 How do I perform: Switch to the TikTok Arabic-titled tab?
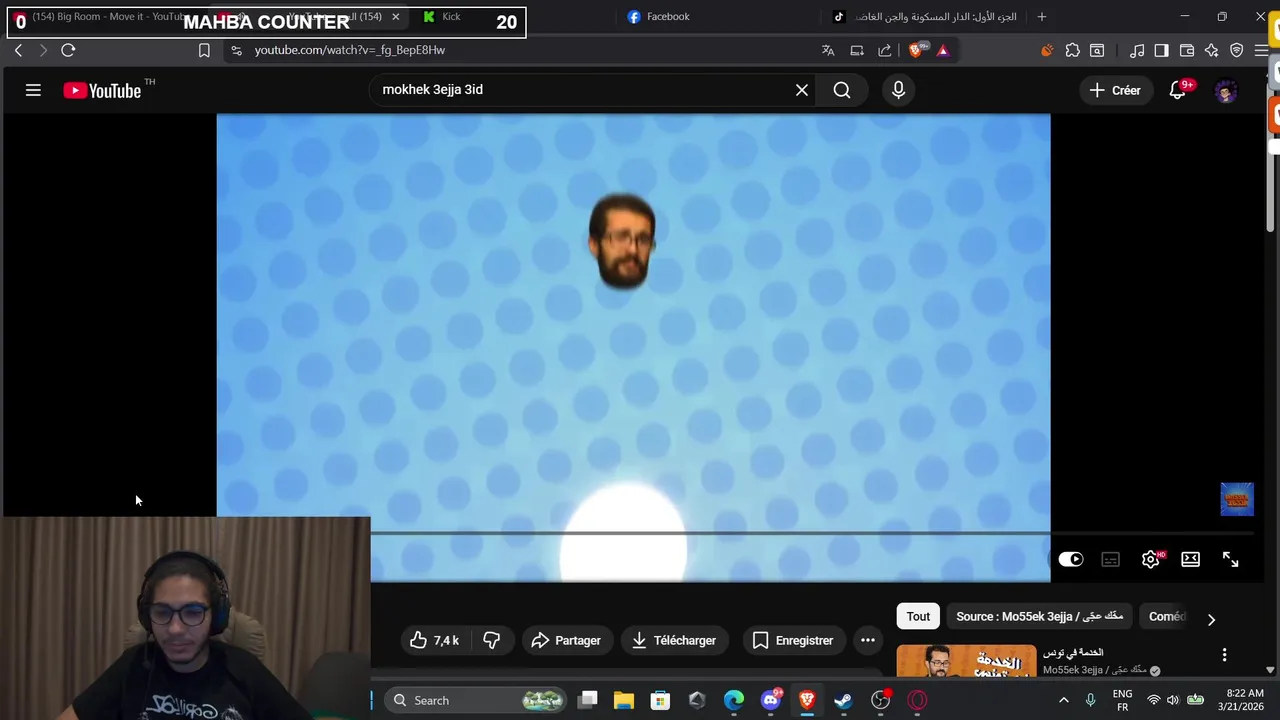(x=925, y=16)
